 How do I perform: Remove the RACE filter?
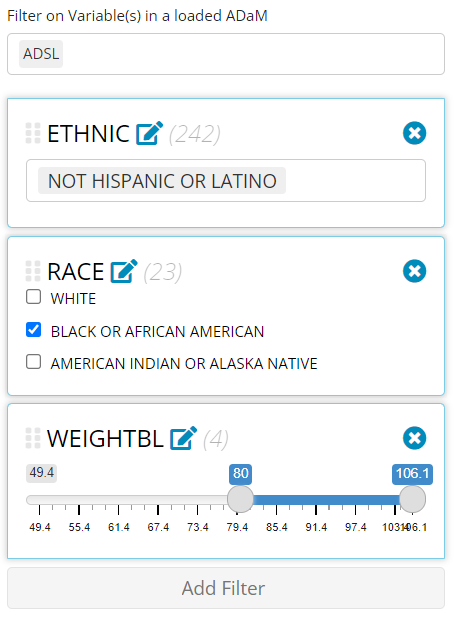(414, 271)
